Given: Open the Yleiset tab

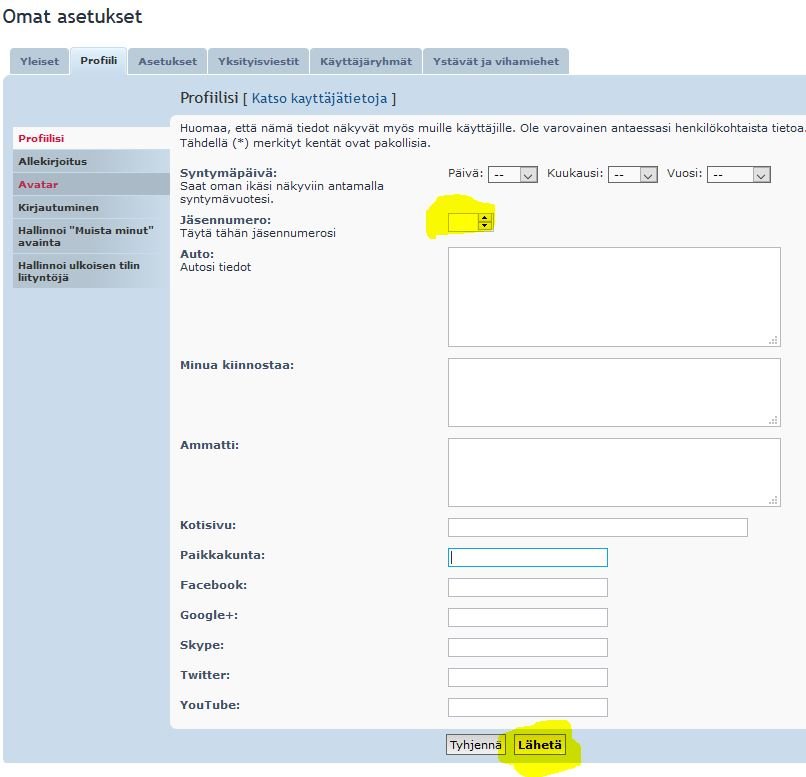Looking at the screenshot, I should pyautogui.click(x=39, y=61).
